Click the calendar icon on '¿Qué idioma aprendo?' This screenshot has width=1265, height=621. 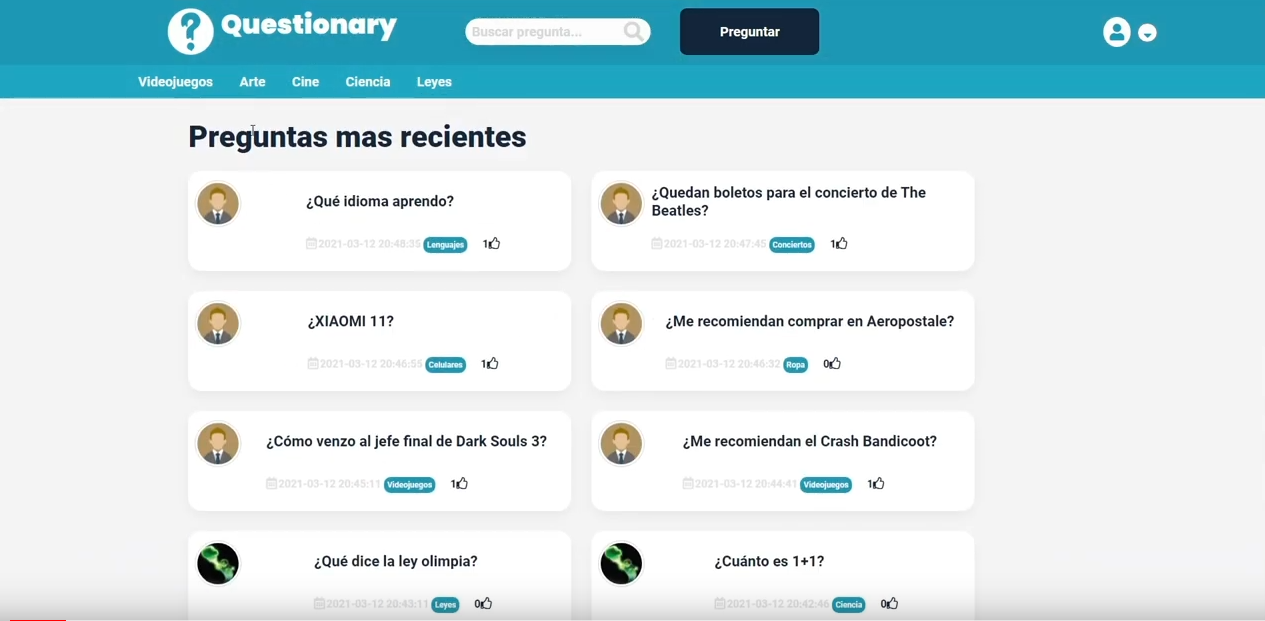[311, 244]
